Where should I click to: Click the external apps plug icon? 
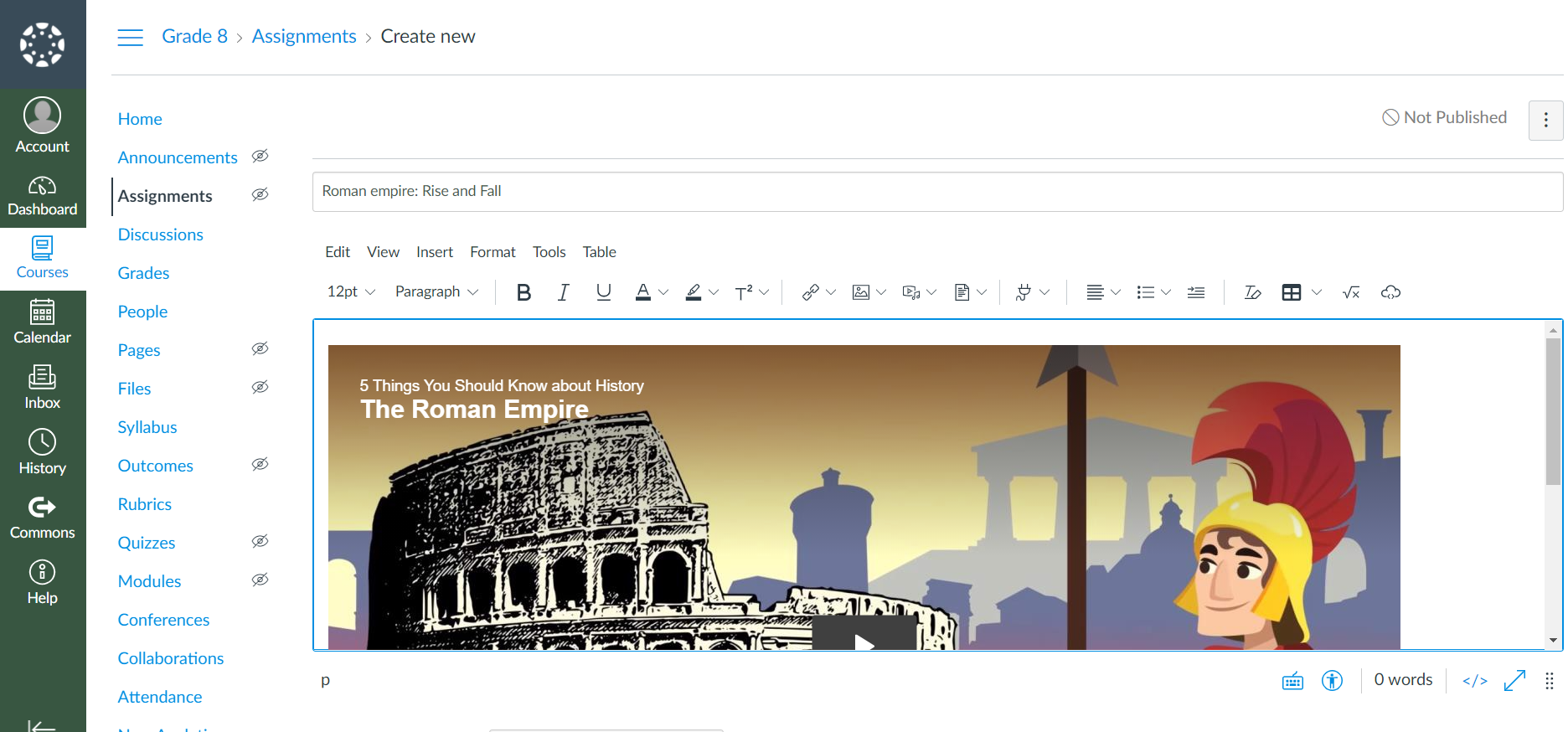(x=1024, y=292)
